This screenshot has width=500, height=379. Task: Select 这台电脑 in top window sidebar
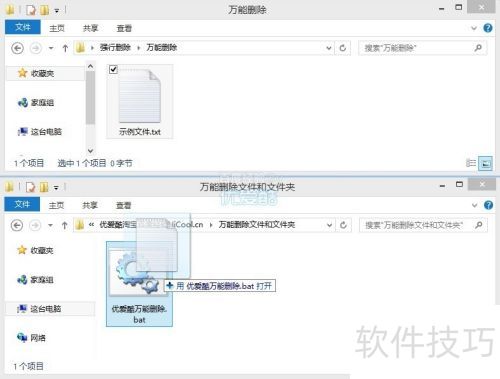[40, 132]
